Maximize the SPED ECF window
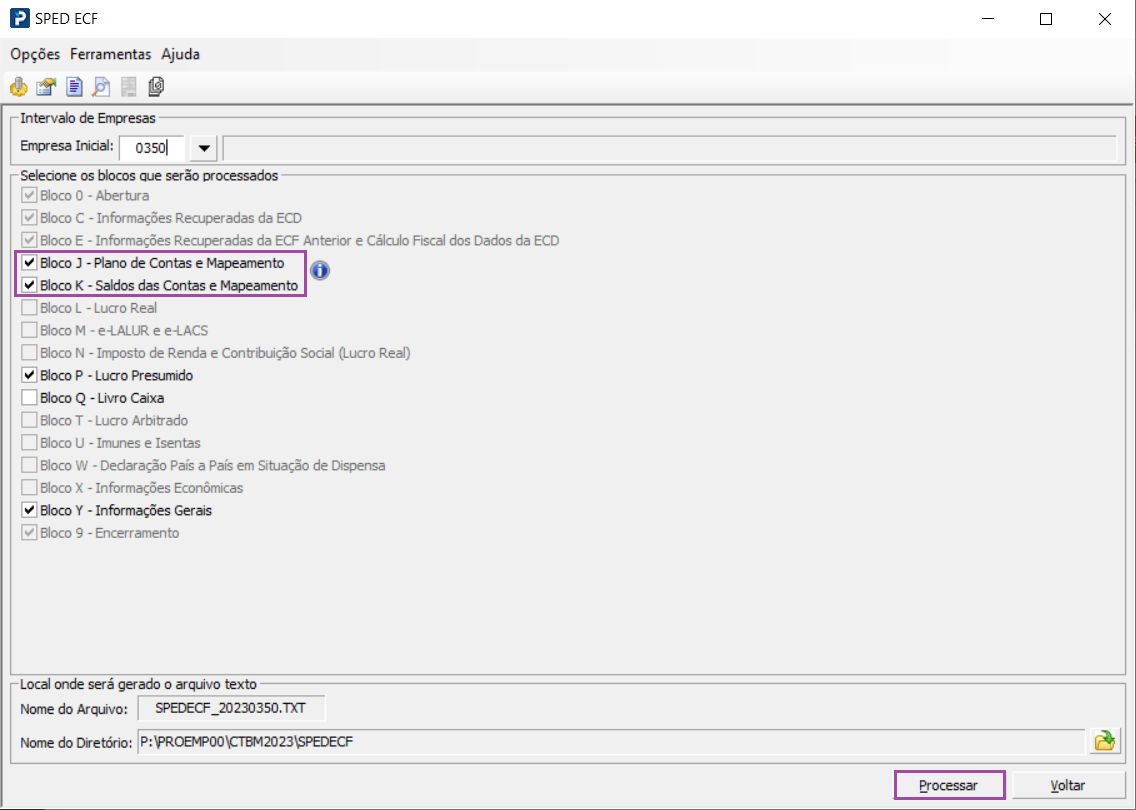 click(x=1045, y=19)
